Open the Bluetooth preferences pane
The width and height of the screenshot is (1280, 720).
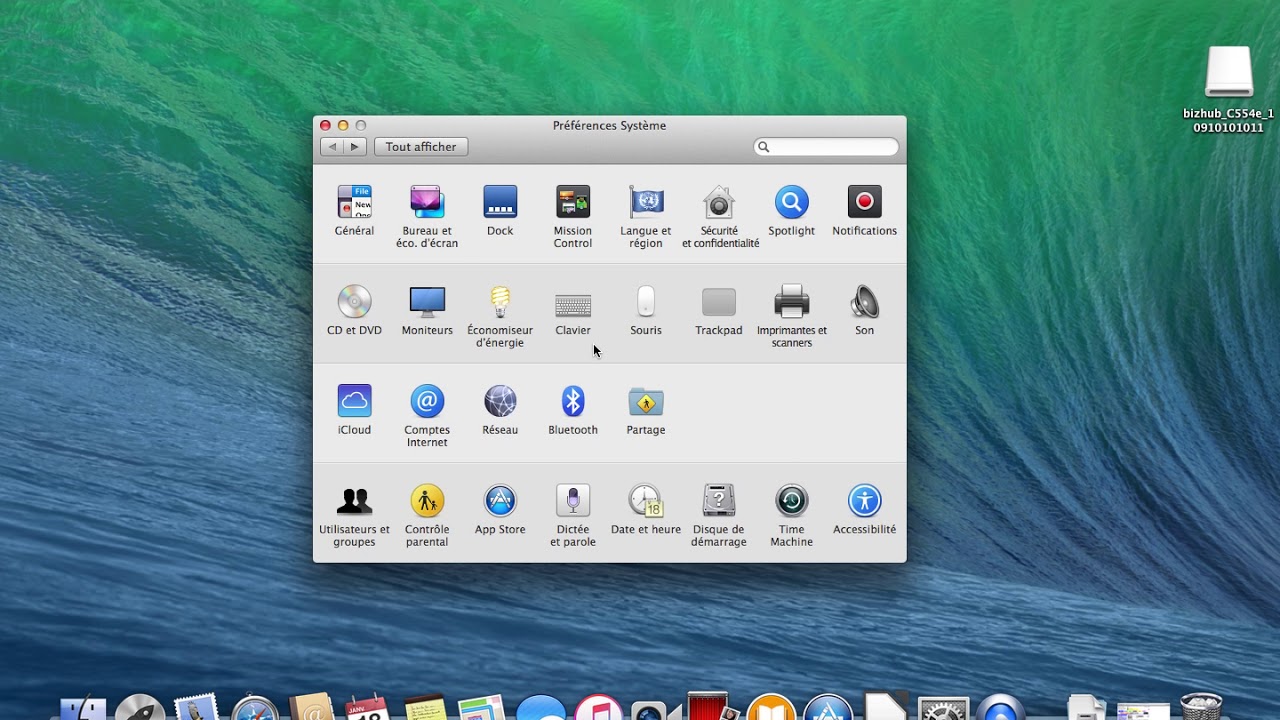click(x=573, y=410)
